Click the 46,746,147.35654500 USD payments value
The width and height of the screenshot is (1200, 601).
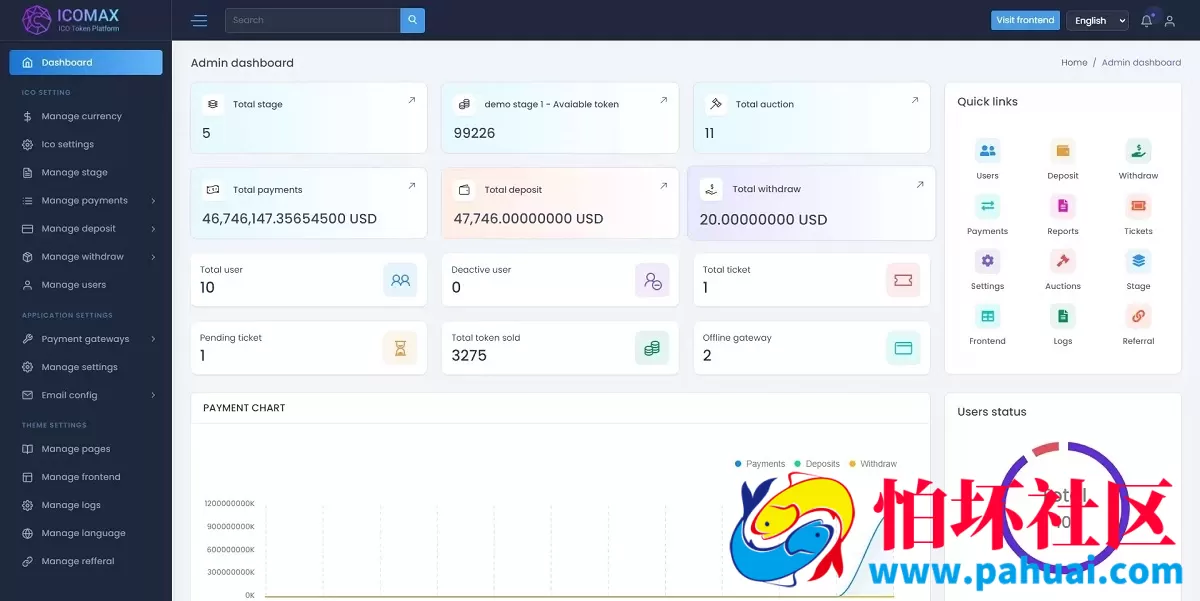click(289, 218)
